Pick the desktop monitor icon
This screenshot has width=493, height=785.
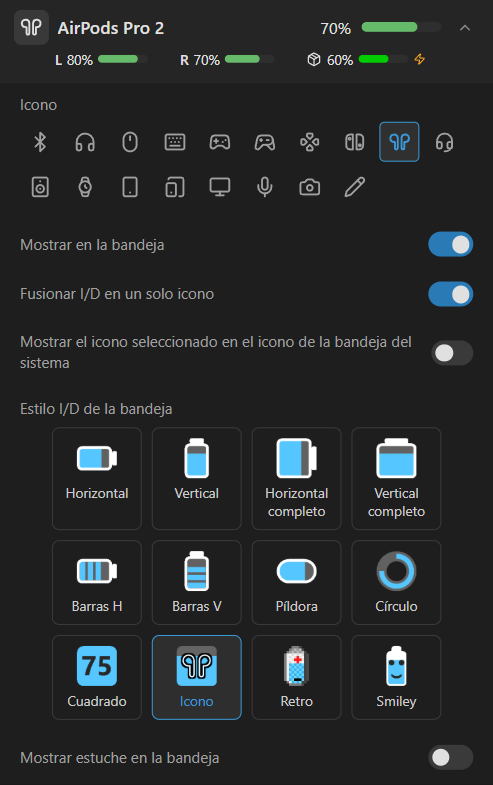(x=220, y=187)
